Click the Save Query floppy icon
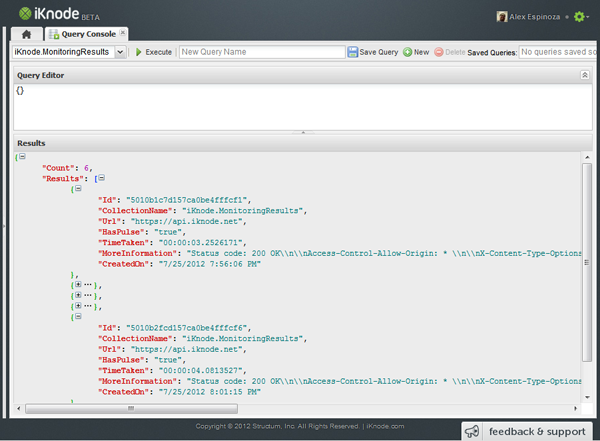 352,52
